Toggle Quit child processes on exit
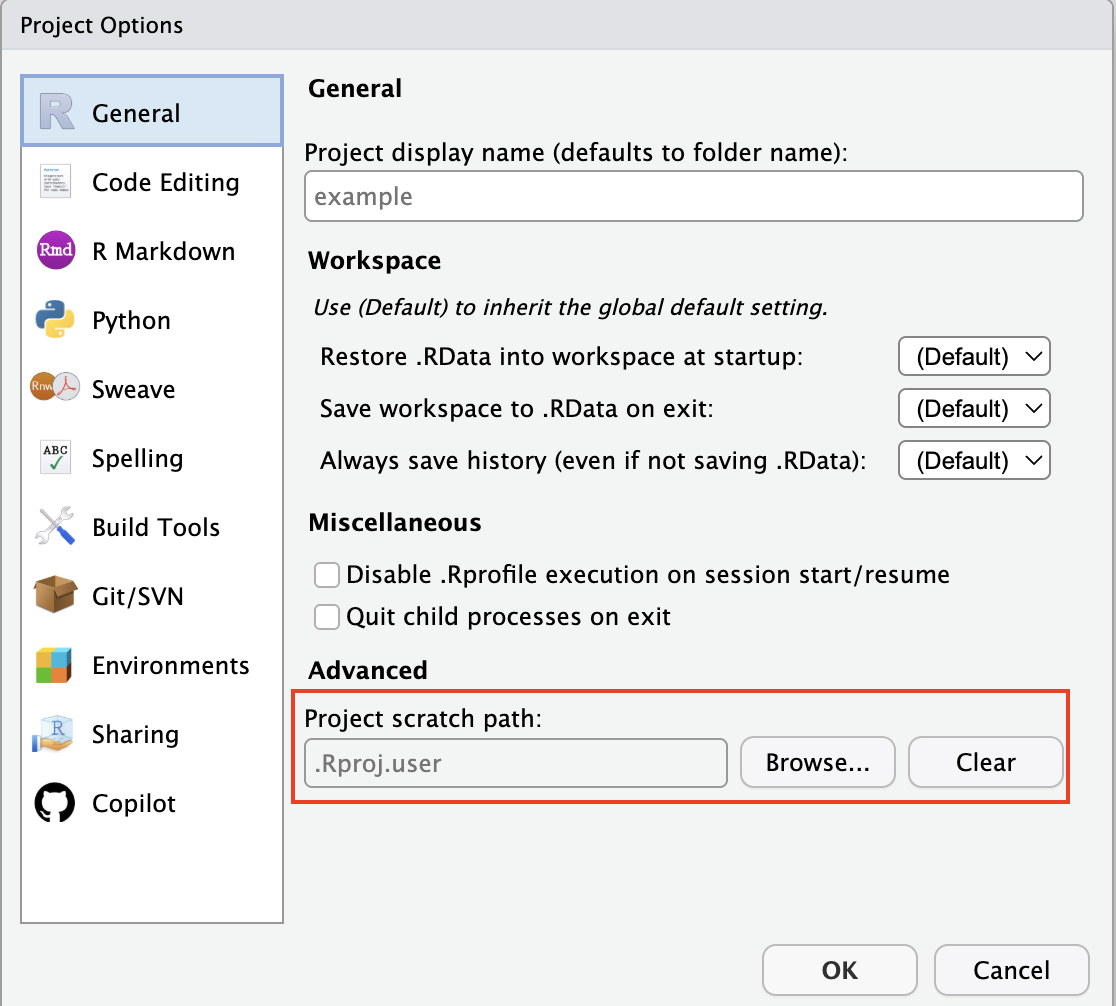Viewport: 1116px width, 1006px height. (x=327, y=617)
